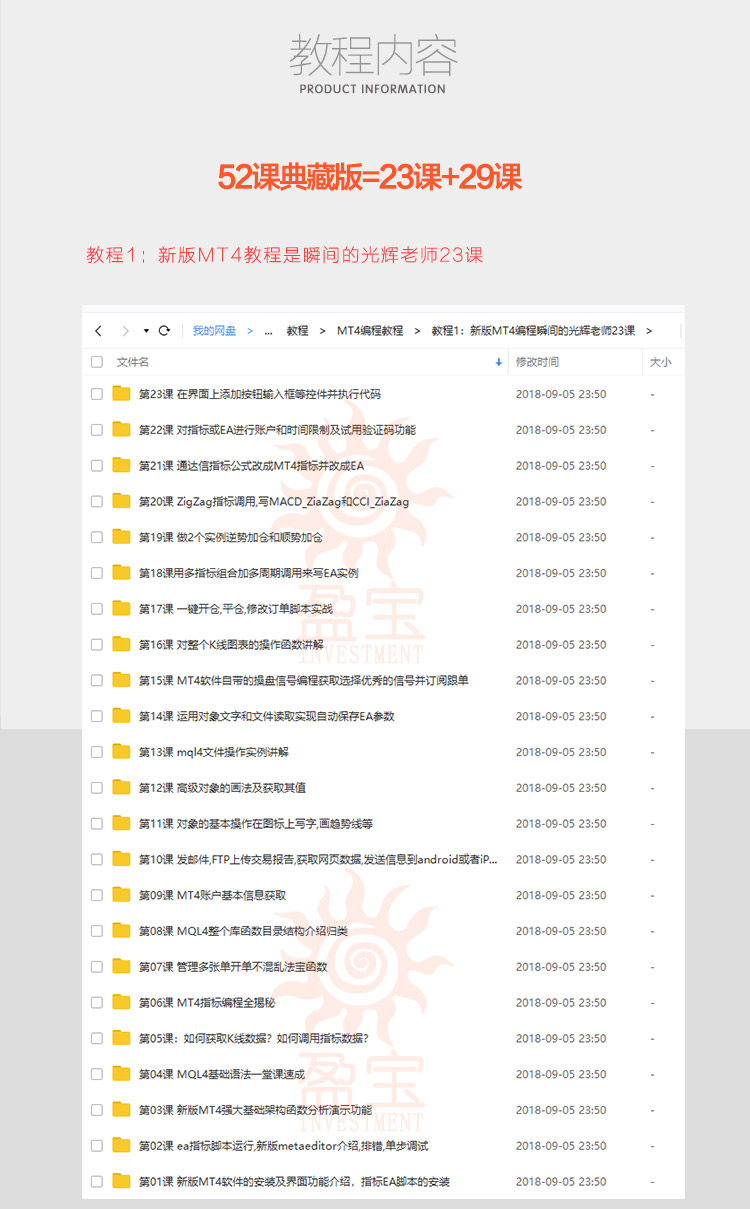Check the box for 第19课 folder
Screen dimensions: 750x1209
tap(97, 537)
